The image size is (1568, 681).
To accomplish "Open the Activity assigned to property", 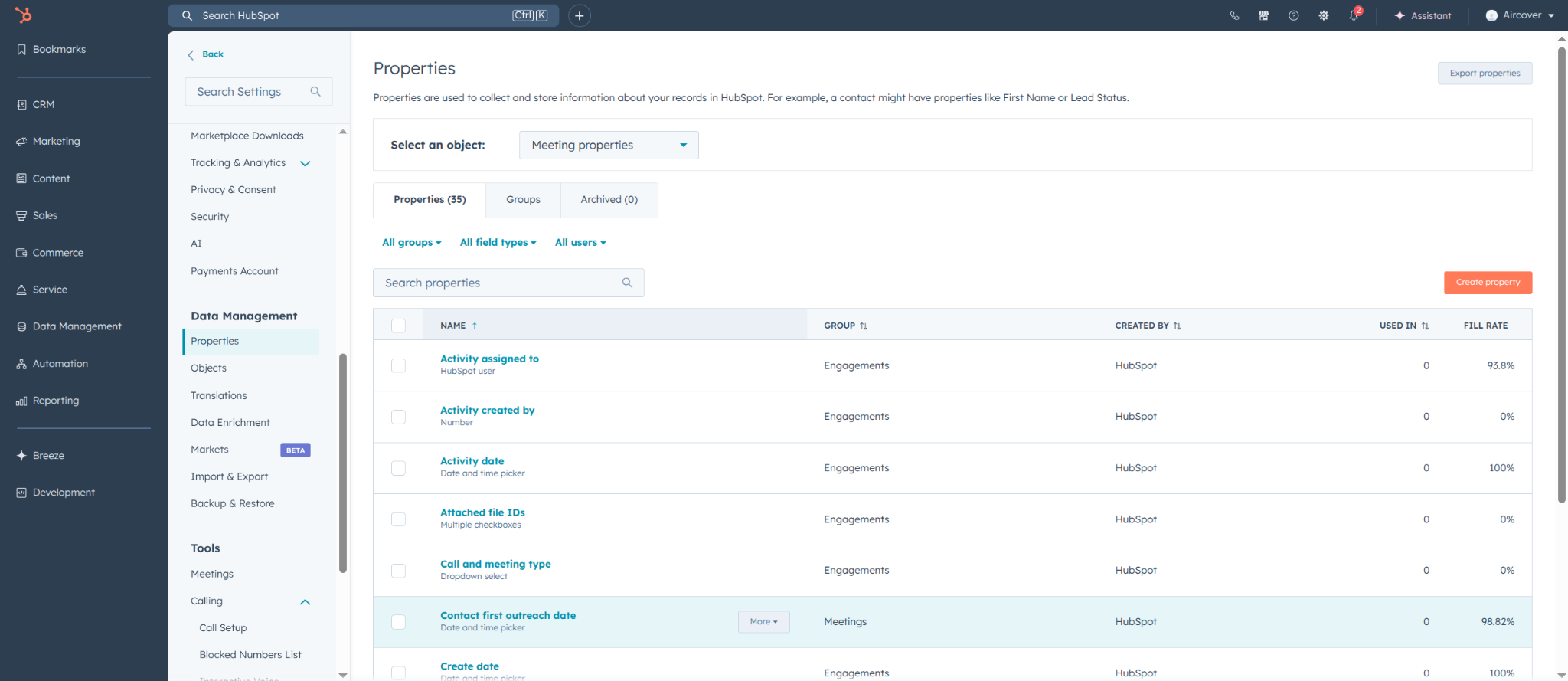I will pos(489,359).
